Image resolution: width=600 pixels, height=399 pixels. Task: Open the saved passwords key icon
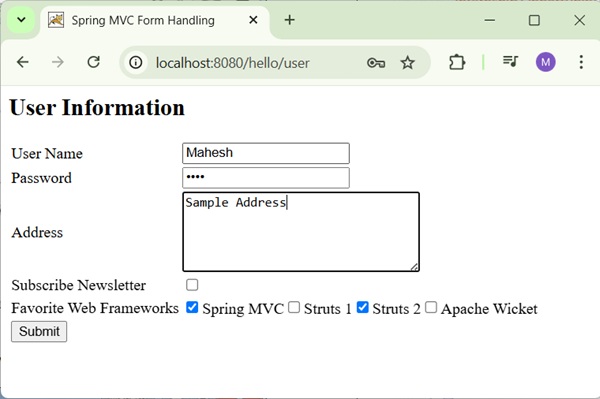376,62
